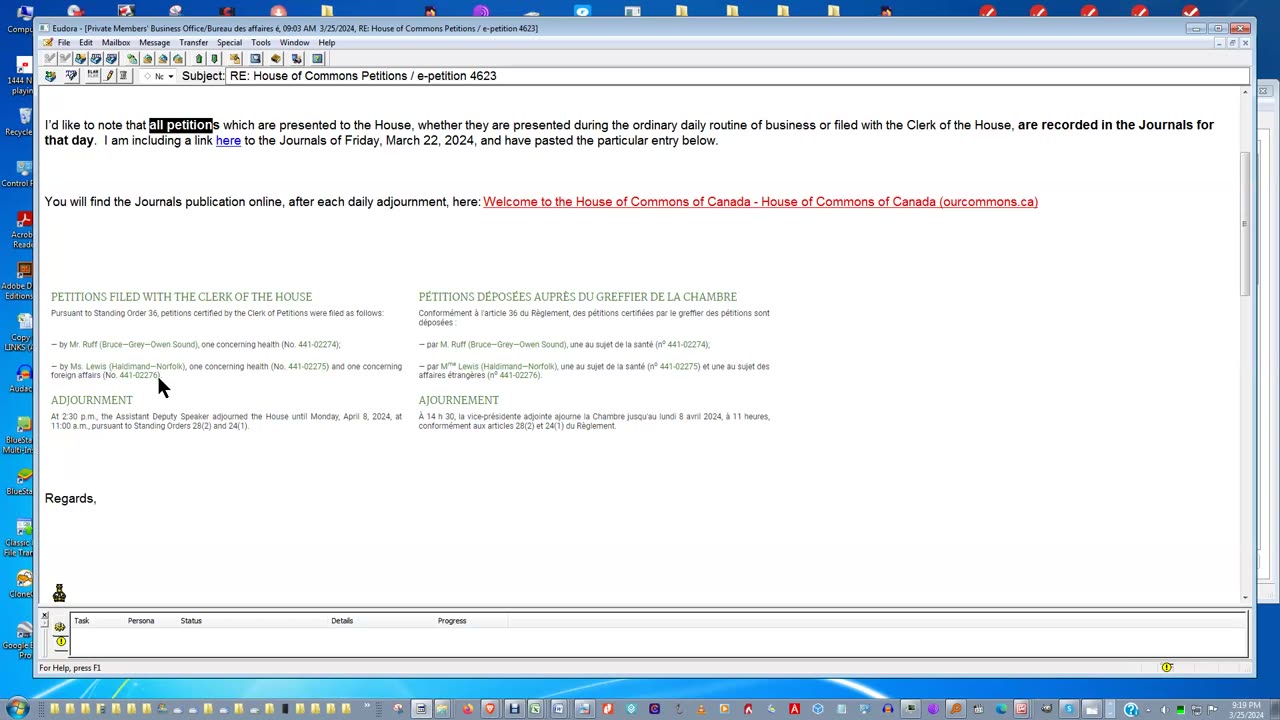The width and height of the screenshot is (1280, 720).
Task: Click the attach file toolbar icon
Action: coord(235,58)
